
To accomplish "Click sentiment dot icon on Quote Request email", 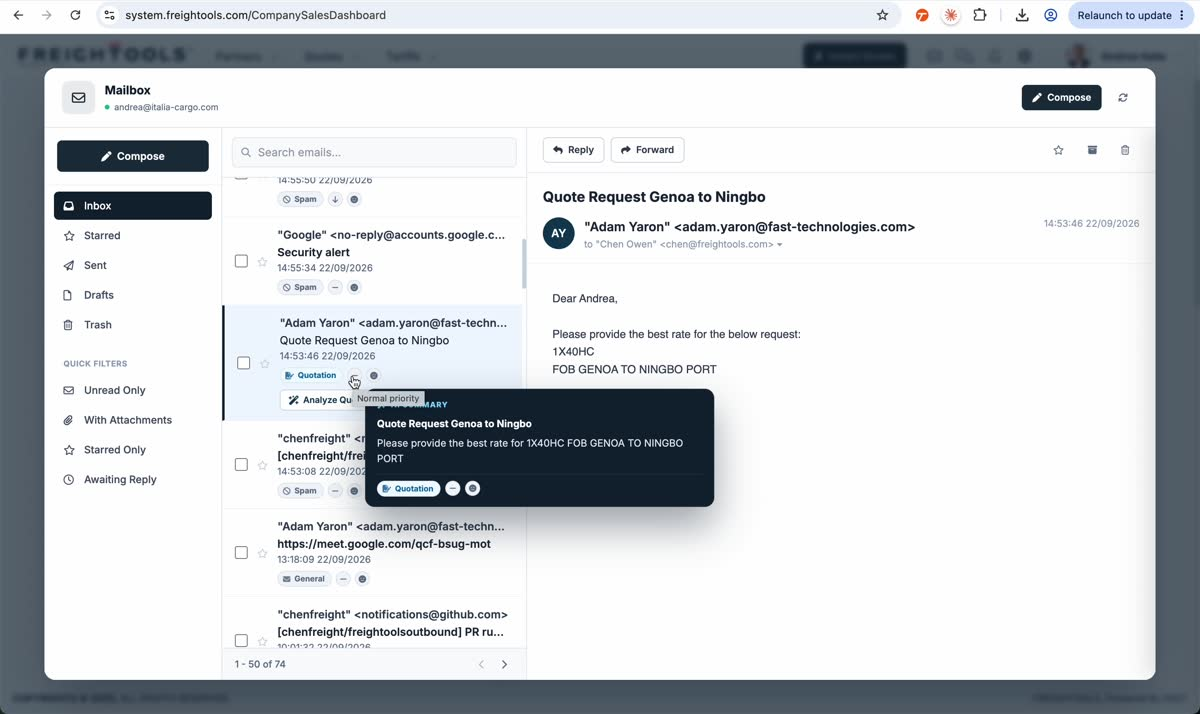I will (x=374, y=376).
